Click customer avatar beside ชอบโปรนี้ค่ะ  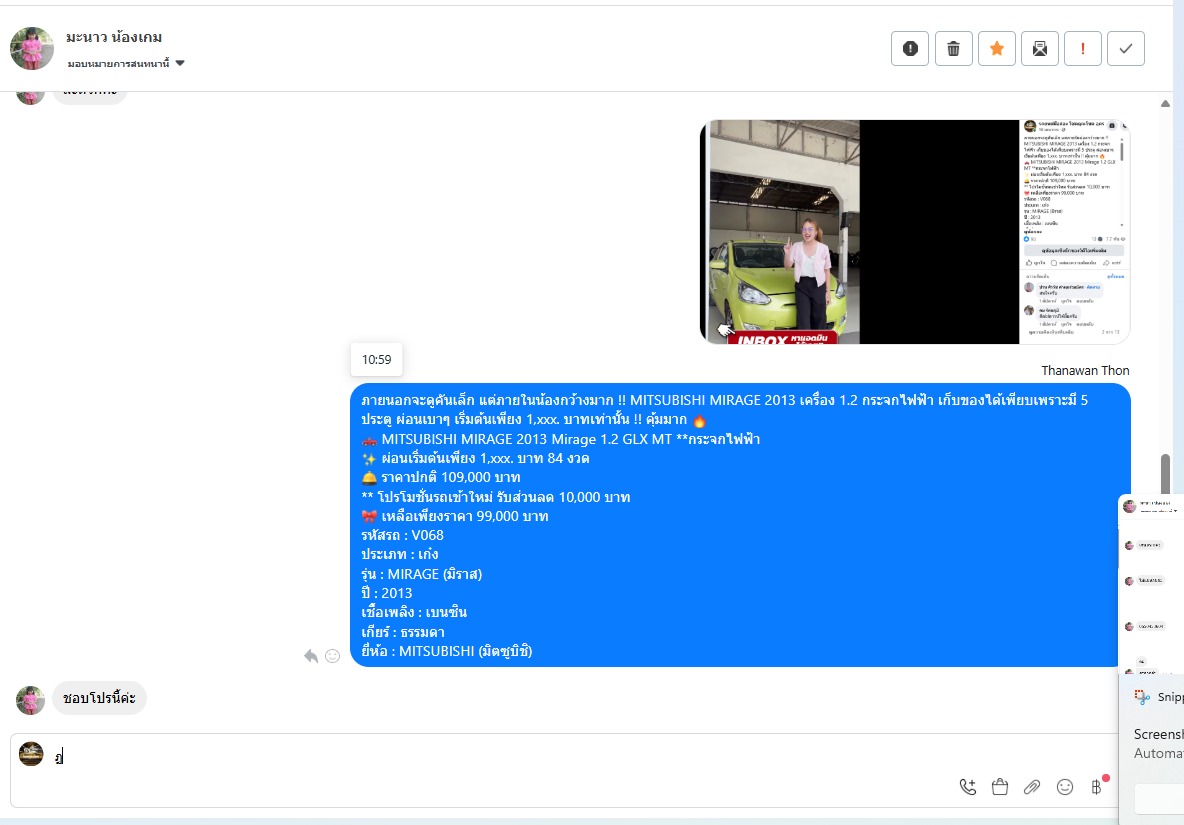(x=30, y=700)
